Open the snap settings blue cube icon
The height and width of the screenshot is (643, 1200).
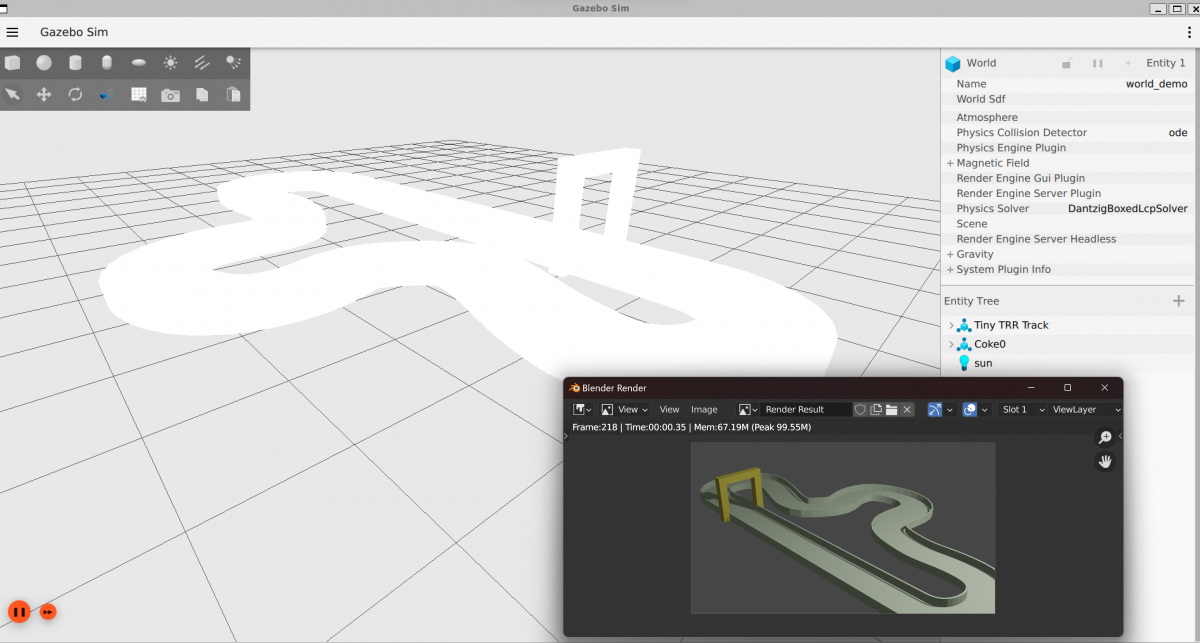[x=107, y=94]
